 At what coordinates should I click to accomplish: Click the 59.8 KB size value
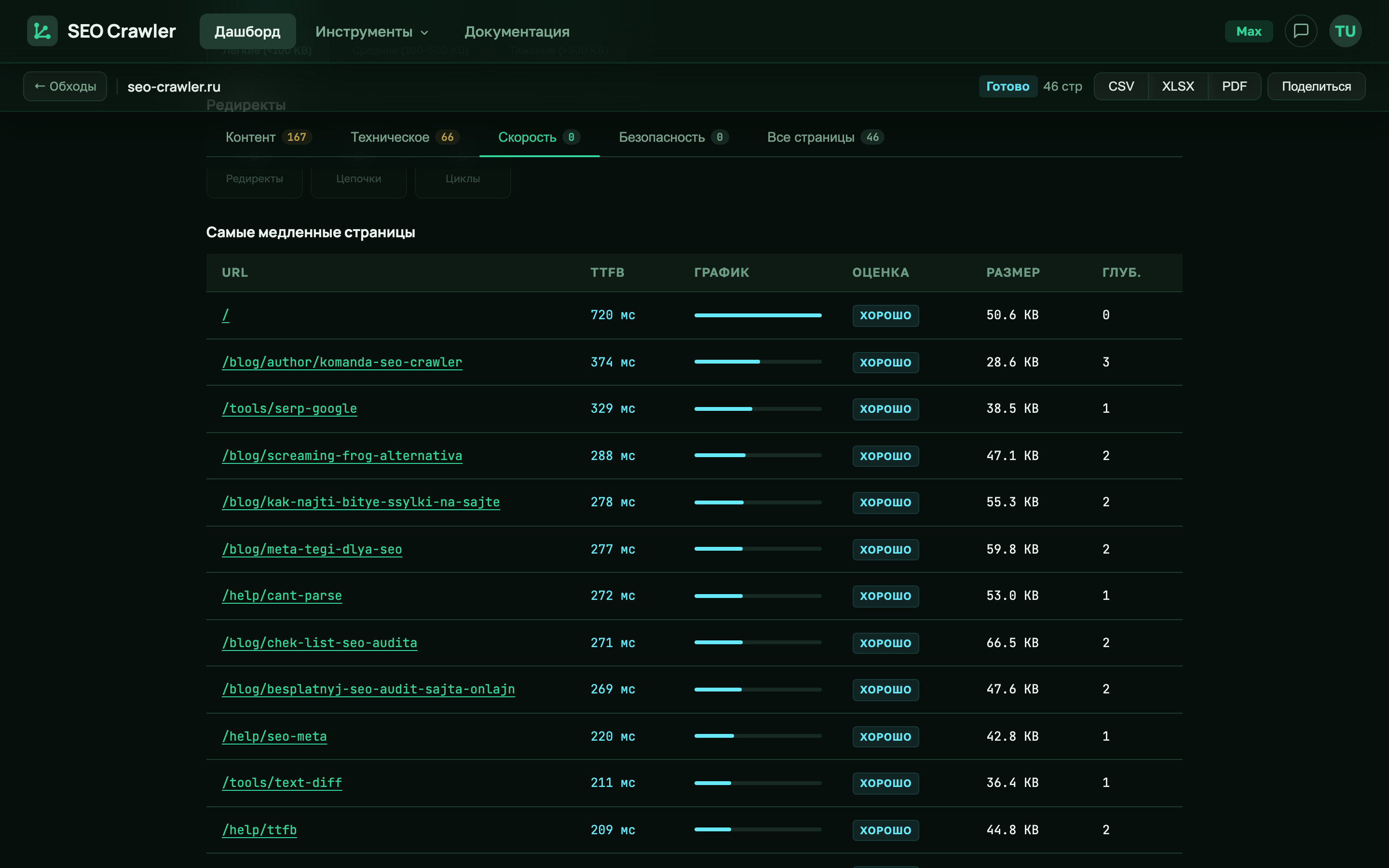pyautogui.click(x=1012, y=549)
